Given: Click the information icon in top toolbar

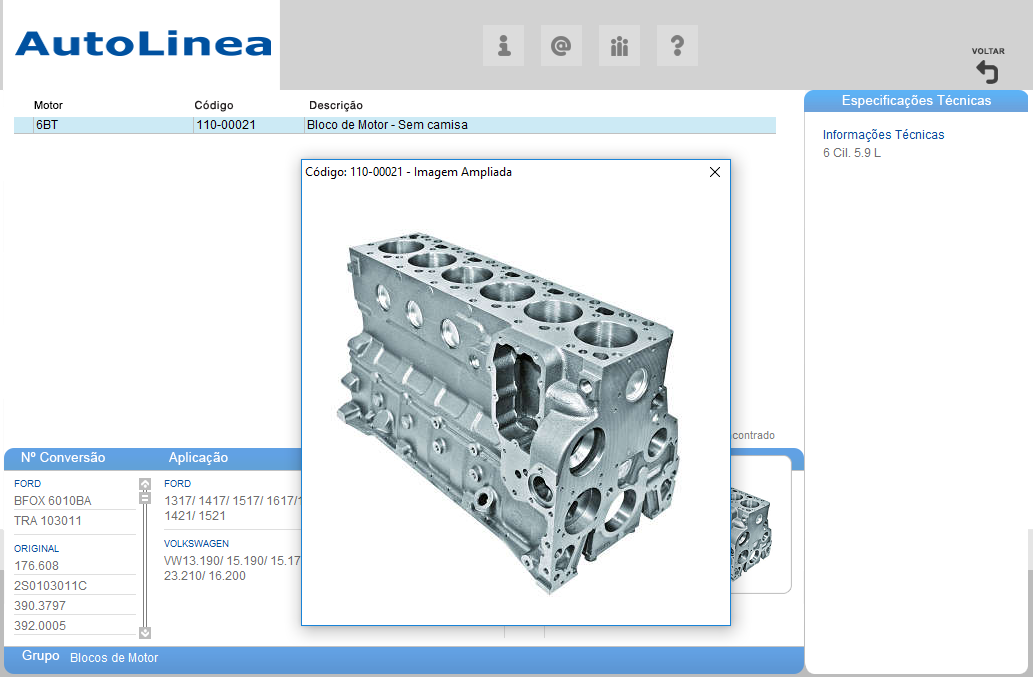Looking at the screenshot, I should pos(503,46).
